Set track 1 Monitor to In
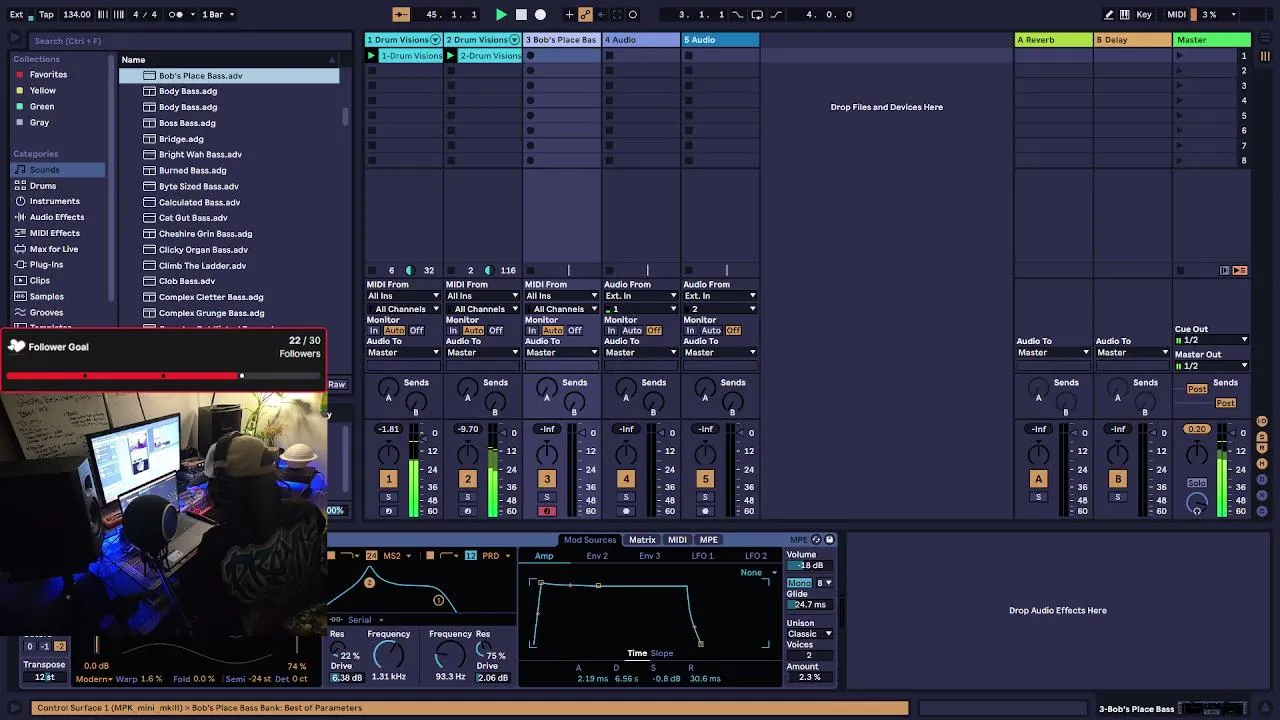 [x=374, y=331]
